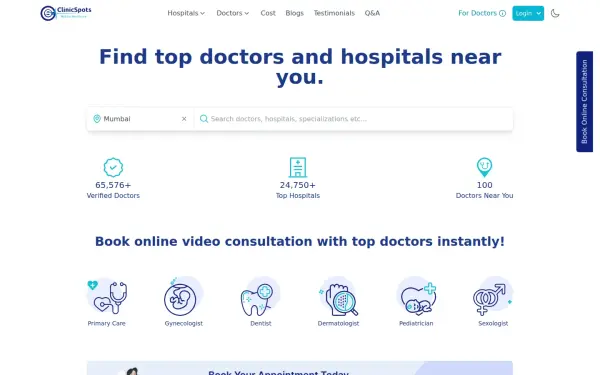Select the Top Hospitals building icon
Image resolution: width=600 pixels, height=375 pixels.
(298, 168)
